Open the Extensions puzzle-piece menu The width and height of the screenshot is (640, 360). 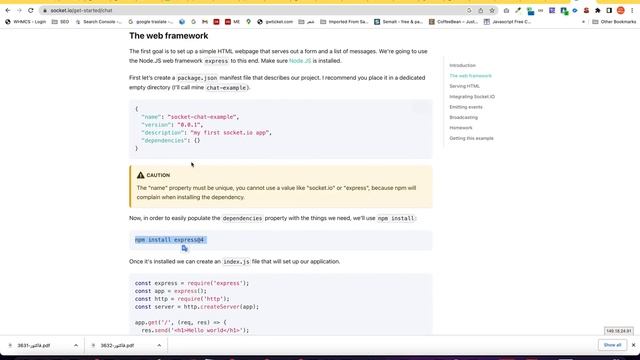pyautogui.click(x=598, y=10)
